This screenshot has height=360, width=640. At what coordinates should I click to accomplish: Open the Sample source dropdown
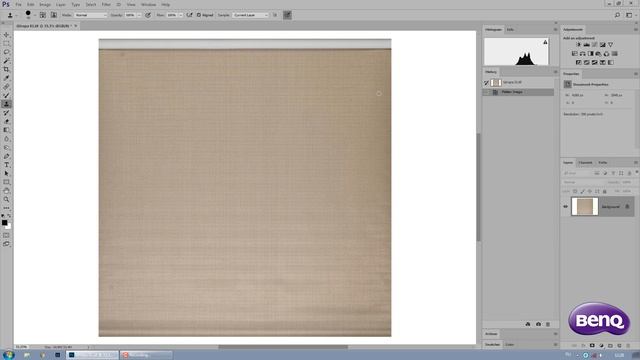pyautogui.click(x=251, y=15)
